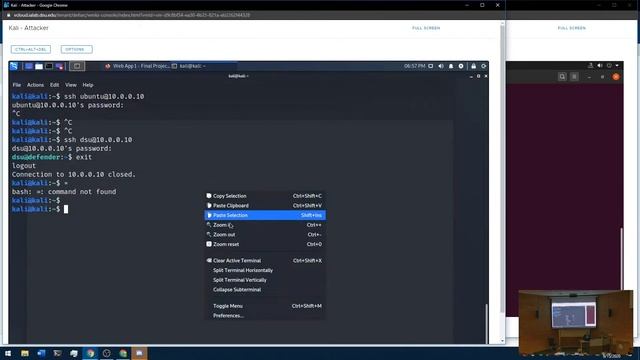Click the workspace switcher box in Kali panel
This screenshot has width=640, height=360.
(77, 66)
